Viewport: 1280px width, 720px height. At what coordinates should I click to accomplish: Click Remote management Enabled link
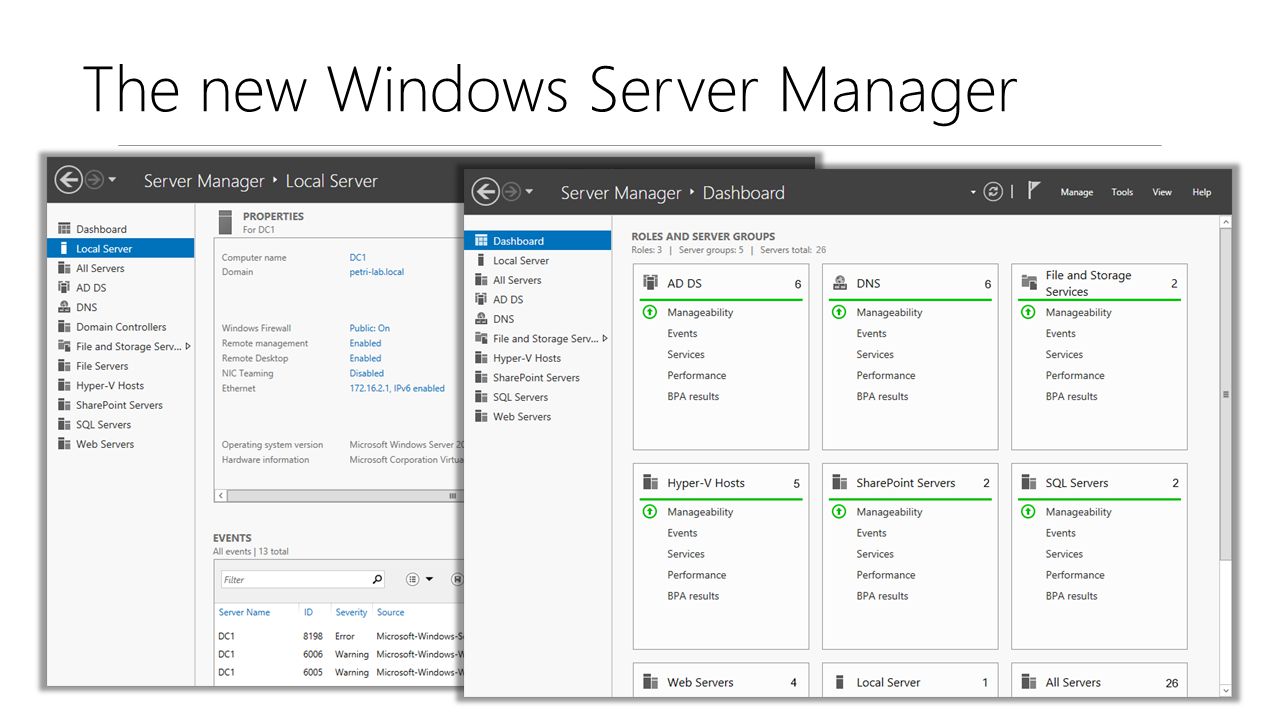(x=365, y=343)
